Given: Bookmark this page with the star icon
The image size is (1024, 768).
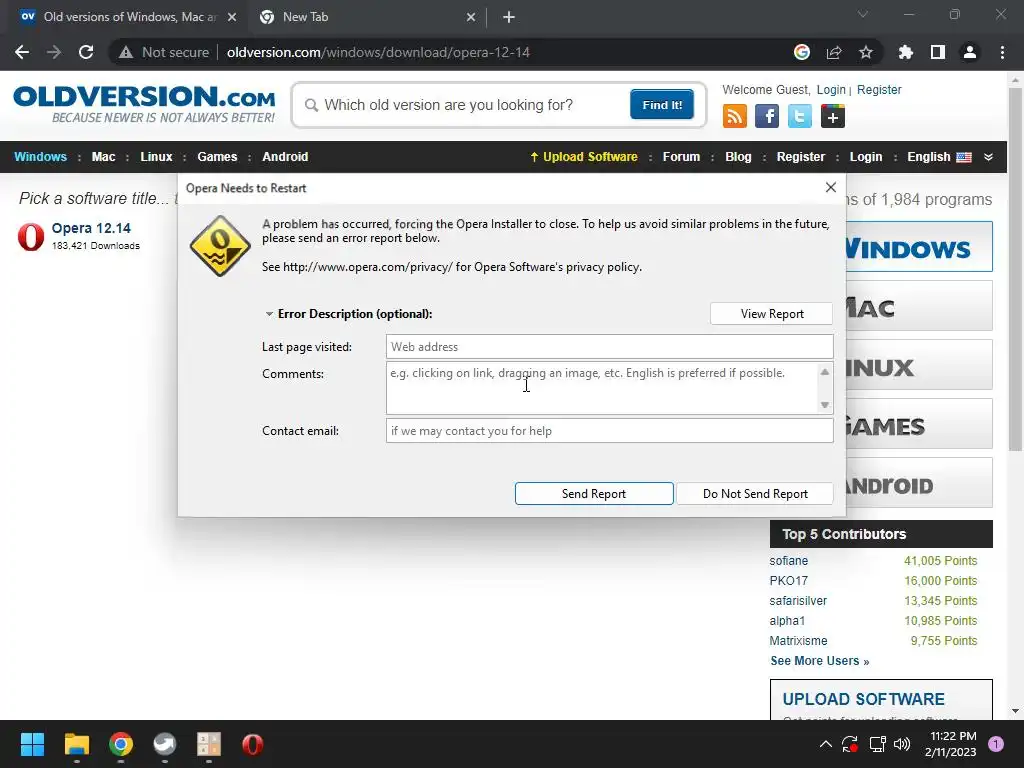Looking at the screenshot, I should pos(865,52).
